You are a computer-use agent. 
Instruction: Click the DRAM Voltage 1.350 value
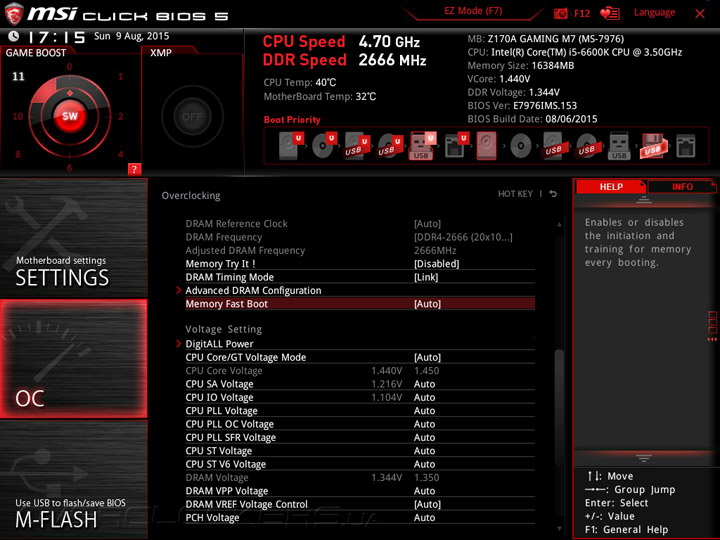click(x=427, y=478)
